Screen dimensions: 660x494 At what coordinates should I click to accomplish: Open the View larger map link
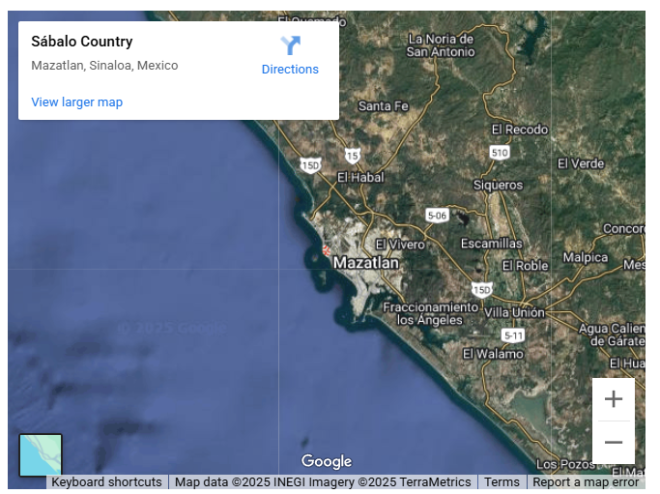click(77, 102)
